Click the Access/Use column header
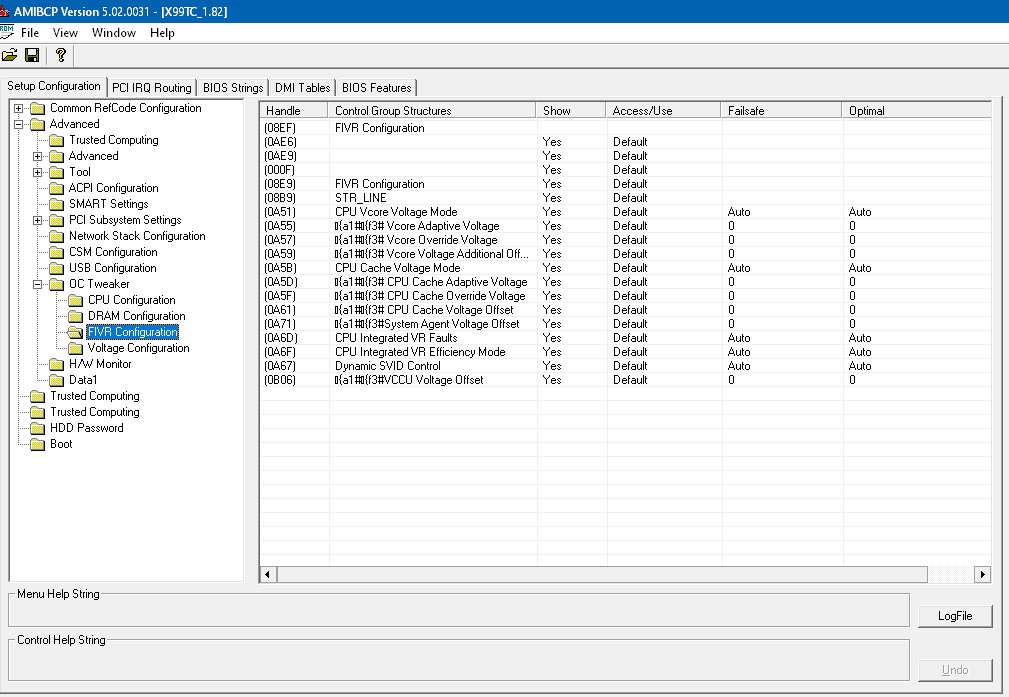Viewport: 1009px width, 697px height. pos(663,111)
